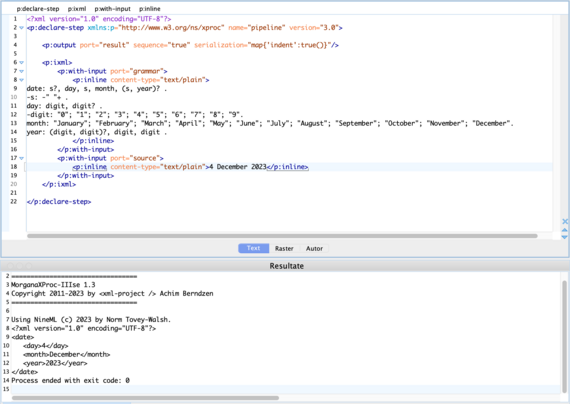Image resolution: width=570 pixels, height=404 pixels.
Task: Click the day rule on line 11
Action: point(64,106)
